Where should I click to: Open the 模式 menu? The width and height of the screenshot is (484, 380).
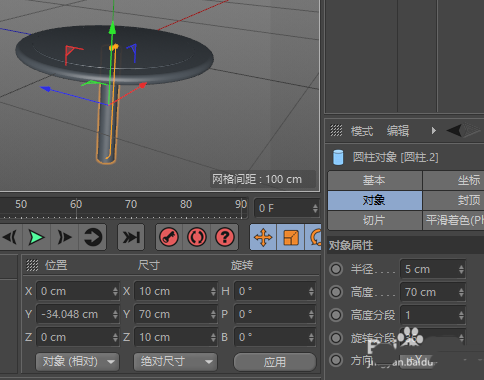(x=362, y=131)
